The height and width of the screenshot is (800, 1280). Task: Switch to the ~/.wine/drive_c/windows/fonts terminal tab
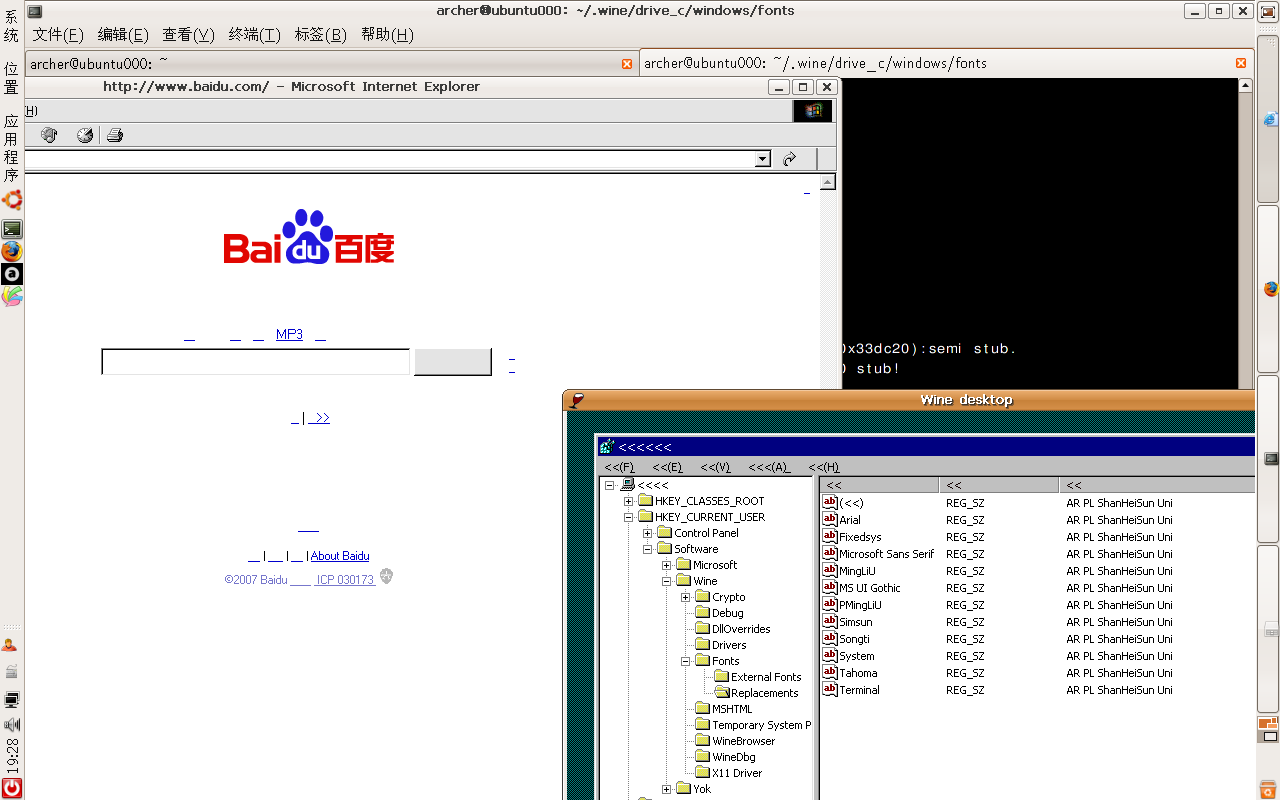tap(945, 63)
